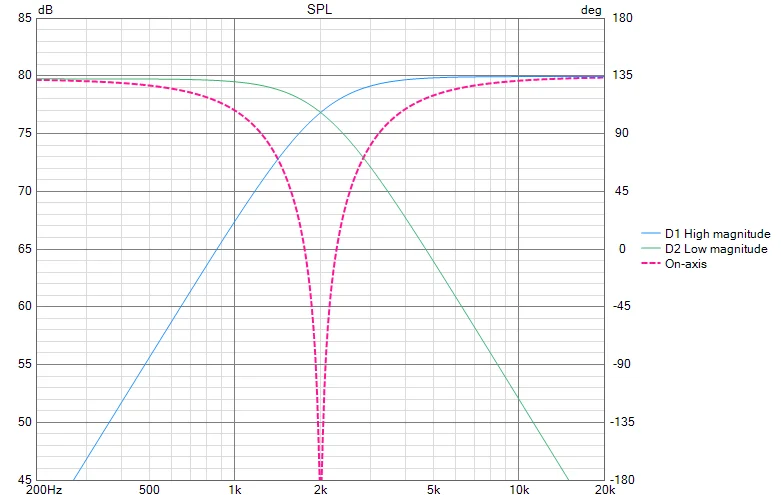The image size is (781, 495).
Task: Click the deg unit label at top right
Action: 593,9
